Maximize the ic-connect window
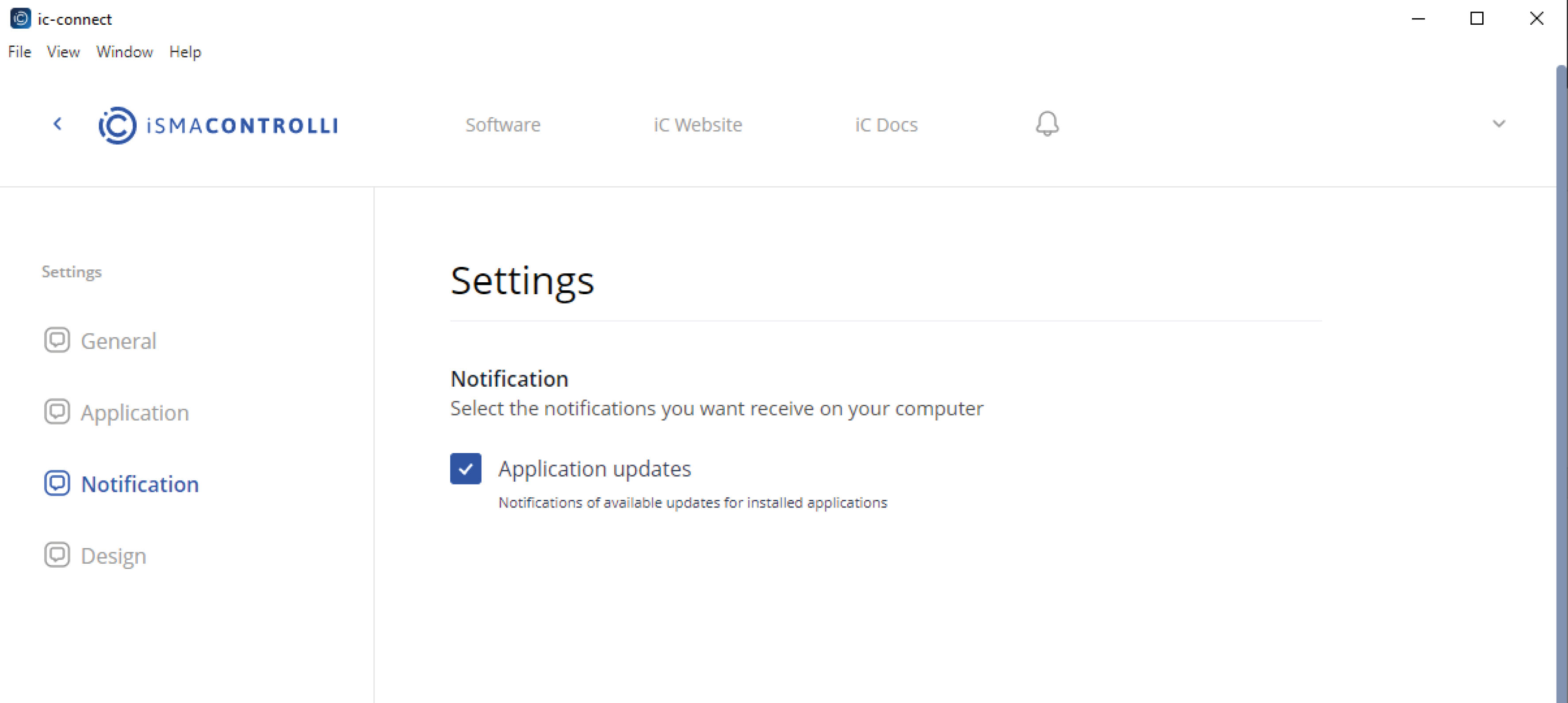This screenshot has width=1568, height=703. click(x=1477, y=19)
